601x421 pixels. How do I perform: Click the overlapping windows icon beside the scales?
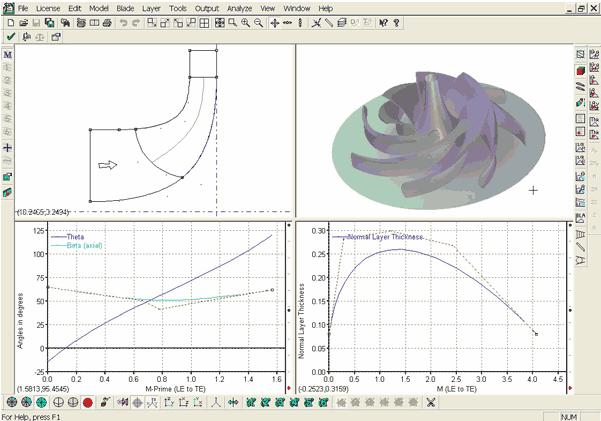click(x=56, y=37)
